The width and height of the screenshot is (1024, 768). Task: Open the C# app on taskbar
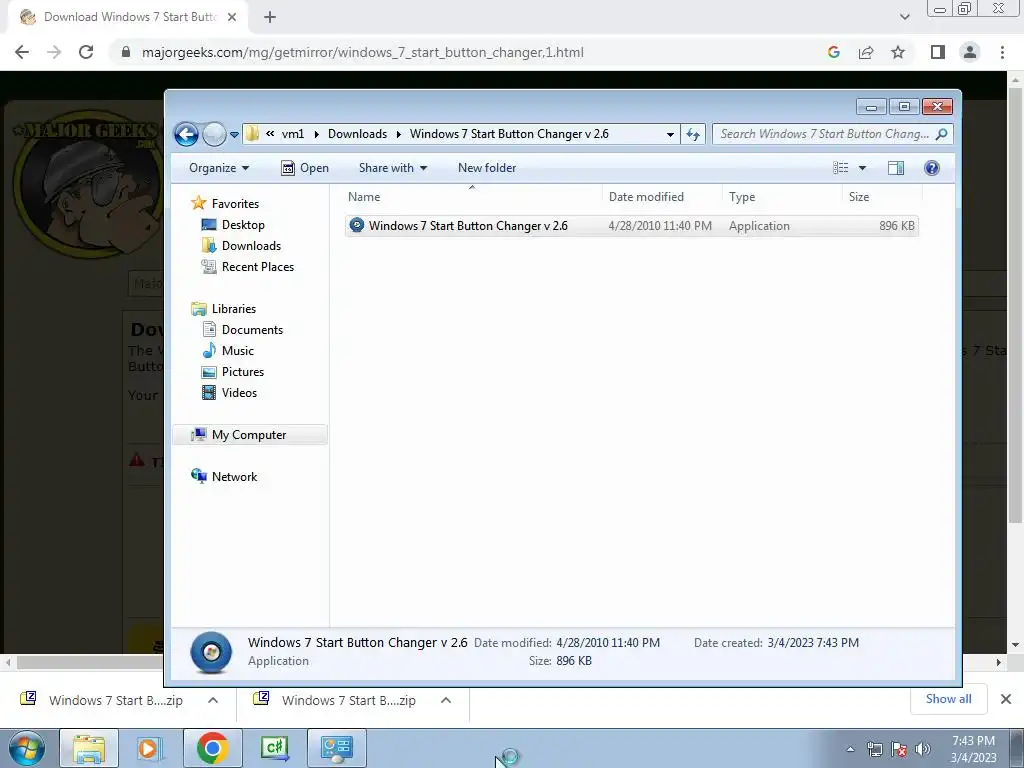(274, 748)
